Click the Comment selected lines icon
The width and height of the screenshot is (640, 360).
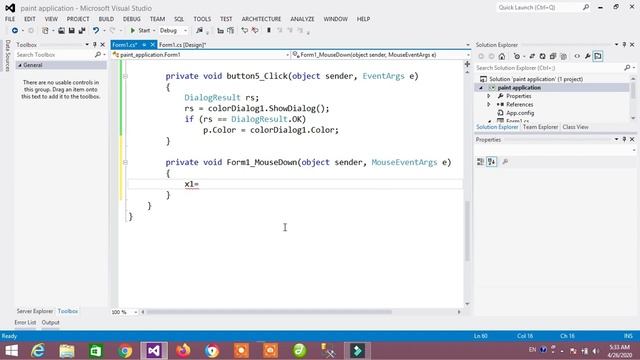244,31
